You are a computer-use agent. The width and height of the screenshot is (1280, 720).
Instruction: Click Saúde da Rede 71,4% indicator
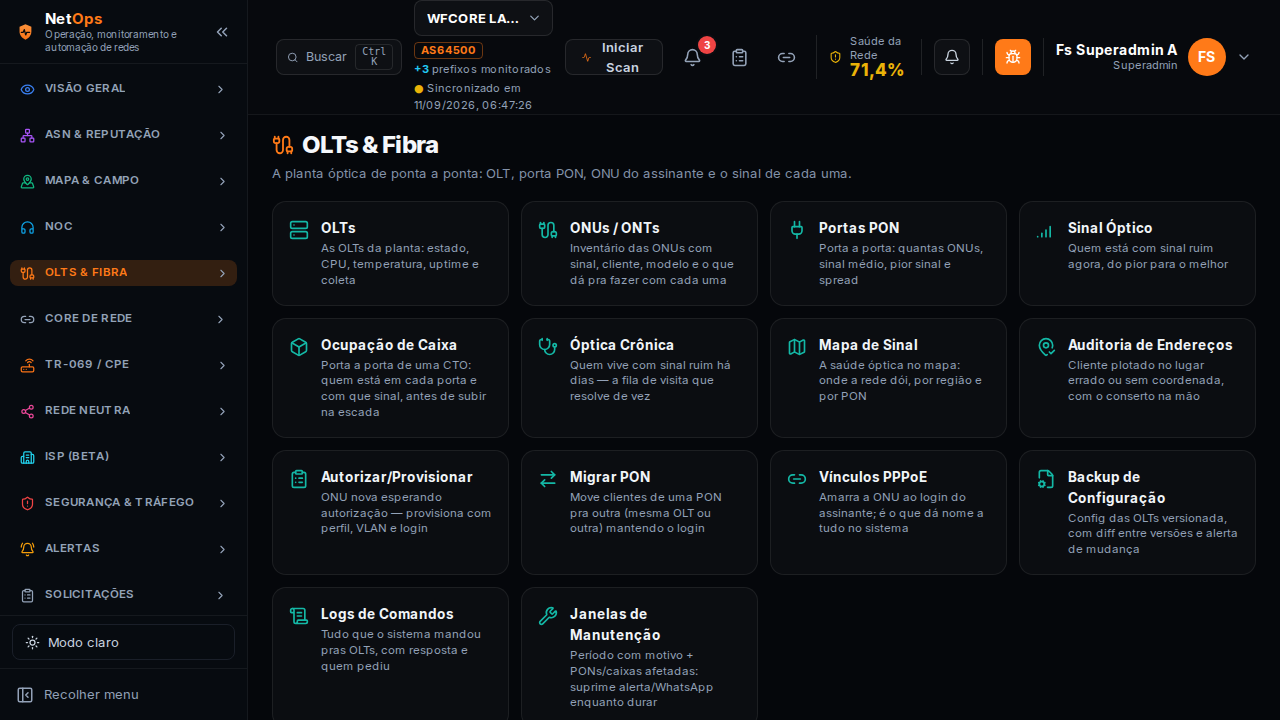tap(868, 57)
